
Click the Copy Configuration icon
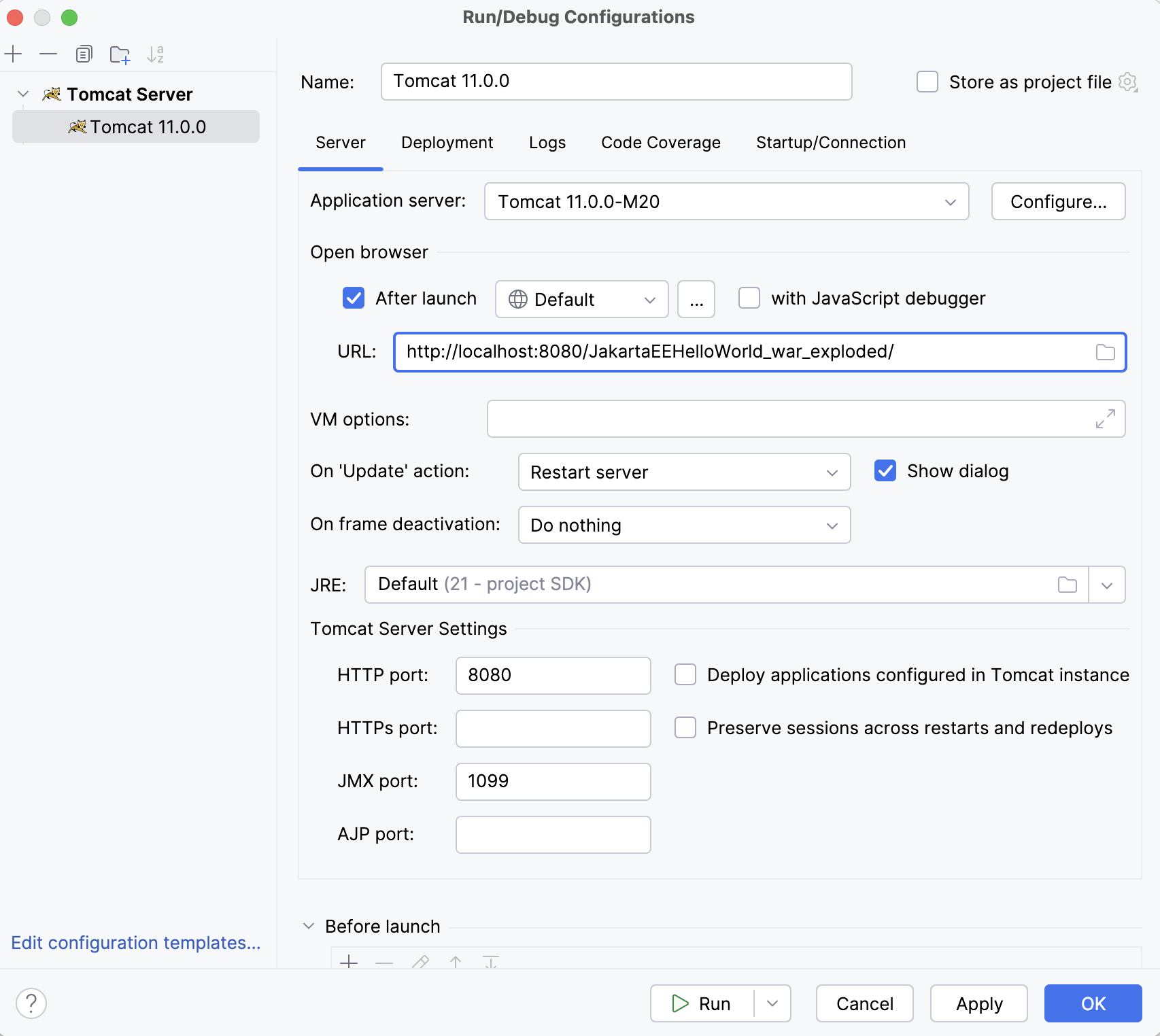(84, 54)
